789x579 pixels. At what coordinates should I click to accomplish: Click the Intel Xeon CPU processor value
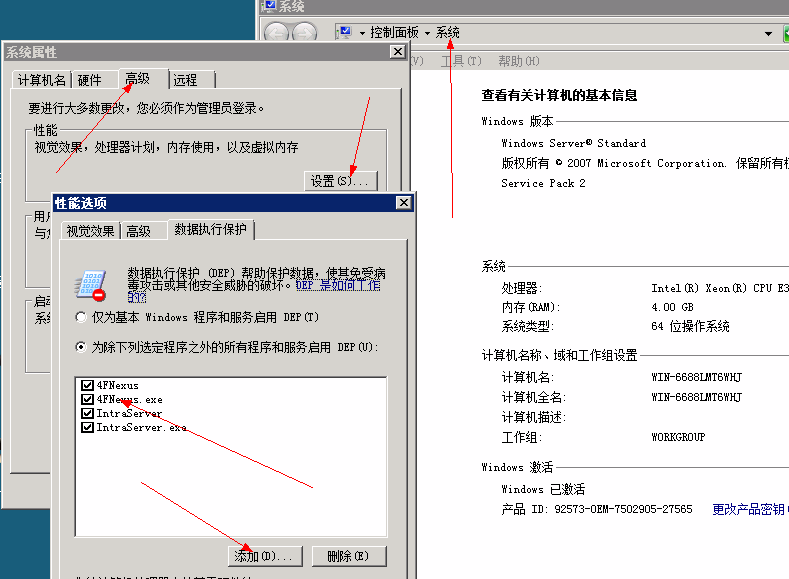point(720,288)
